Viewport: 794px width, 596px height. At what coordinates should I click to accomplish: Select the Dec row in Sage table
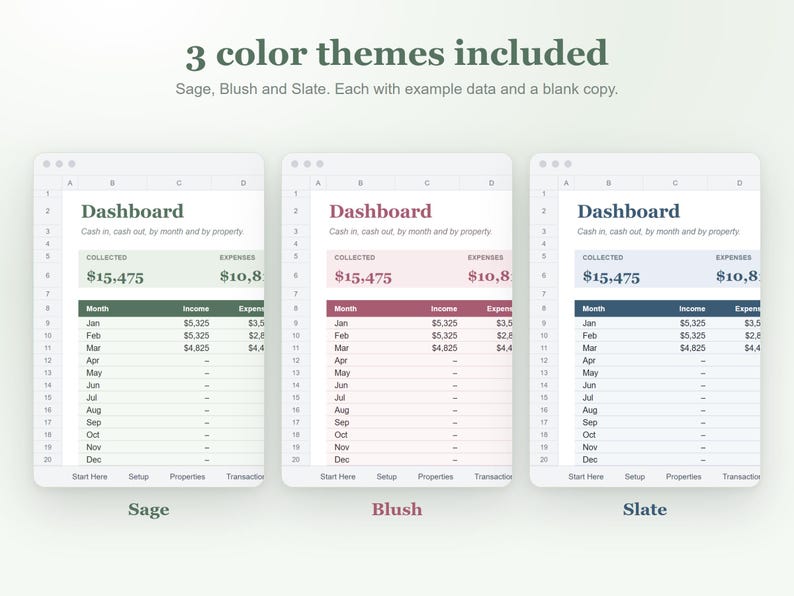tap(171, 460)
